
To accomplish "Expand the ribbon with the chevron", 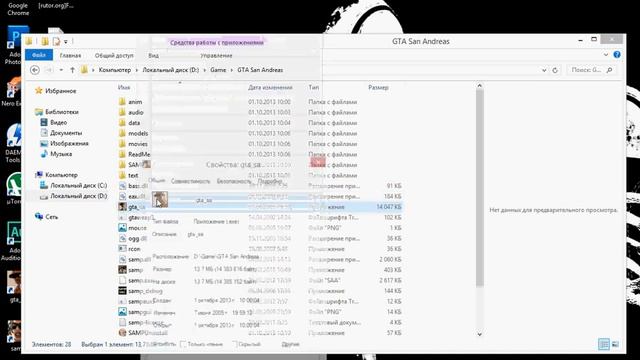I will (x=606, y=55).
